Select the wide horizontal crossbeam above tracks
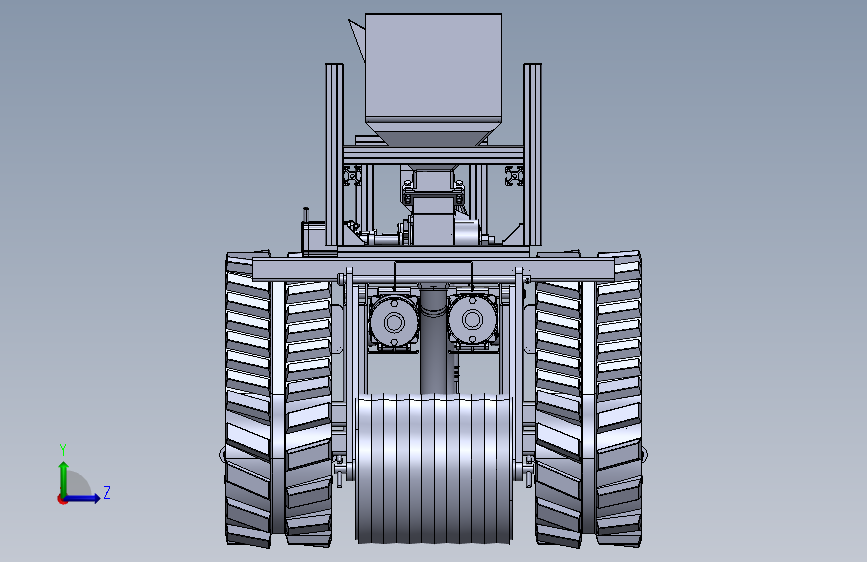Image resolution: width=867 pixels, height=562 pixels. click(x=434, y=268)
